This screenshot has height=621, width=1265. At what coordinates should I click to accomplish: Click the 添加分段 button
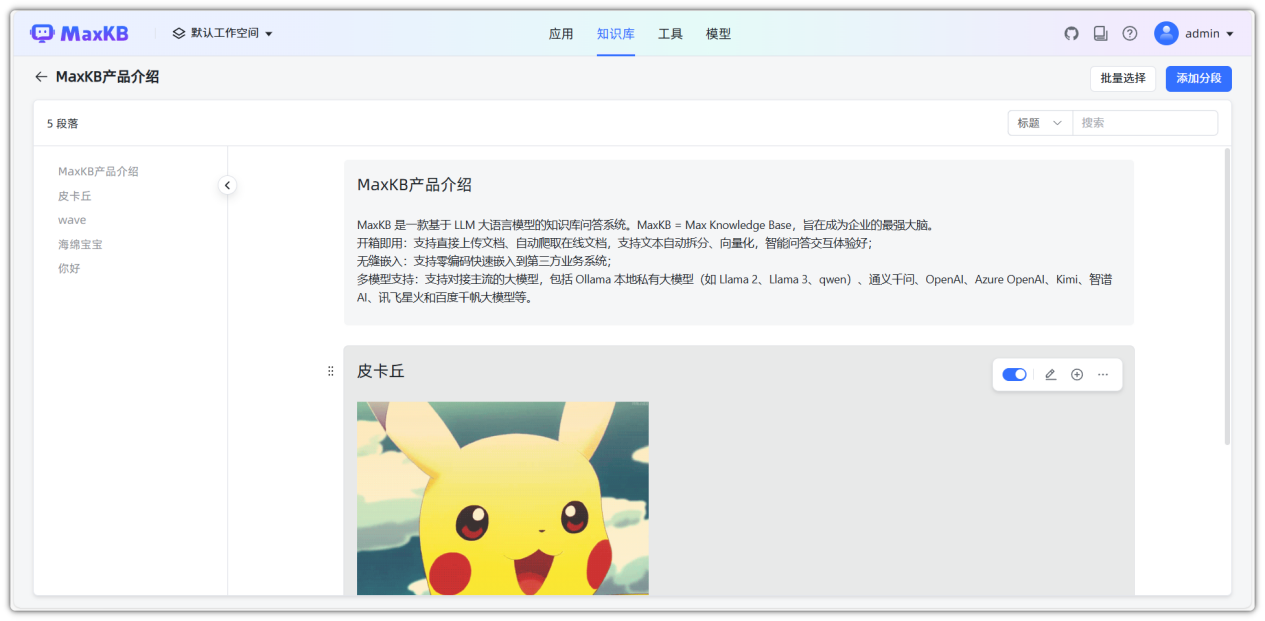1198,78
